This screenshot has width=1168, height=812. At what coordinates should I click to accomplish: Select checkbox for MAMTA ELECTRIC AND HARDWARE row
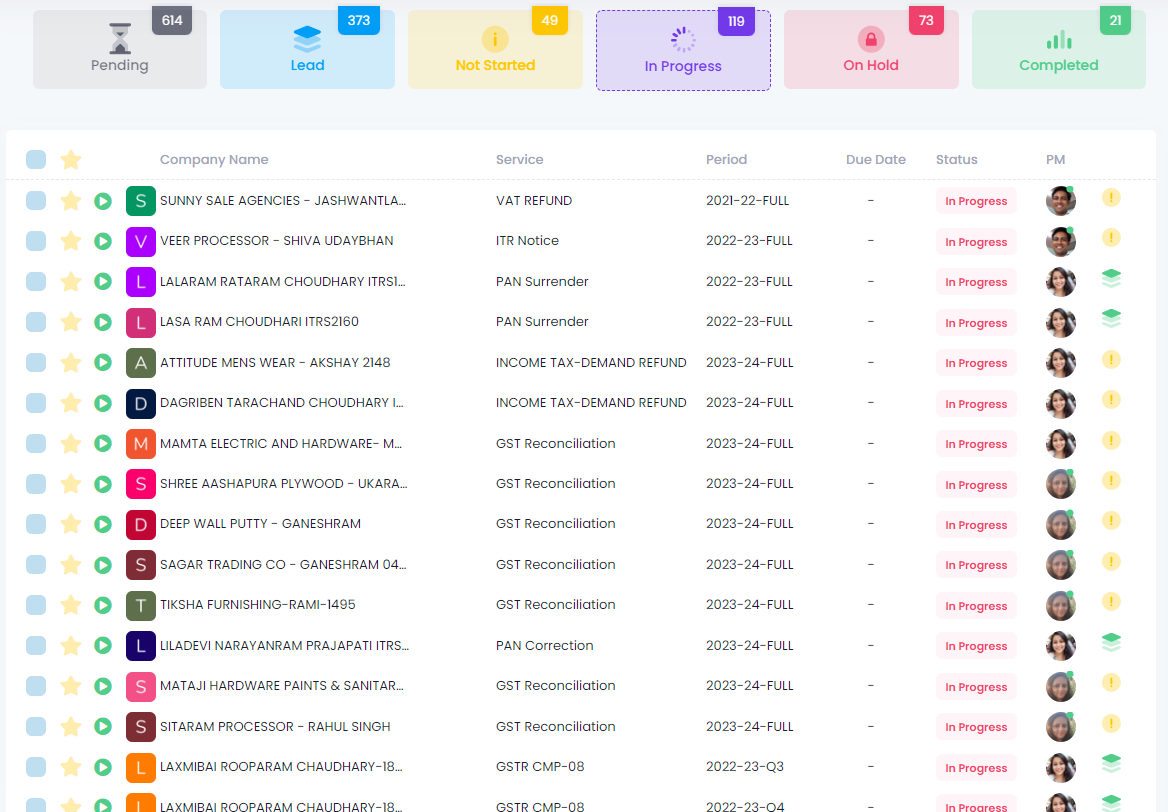(36, 443)
